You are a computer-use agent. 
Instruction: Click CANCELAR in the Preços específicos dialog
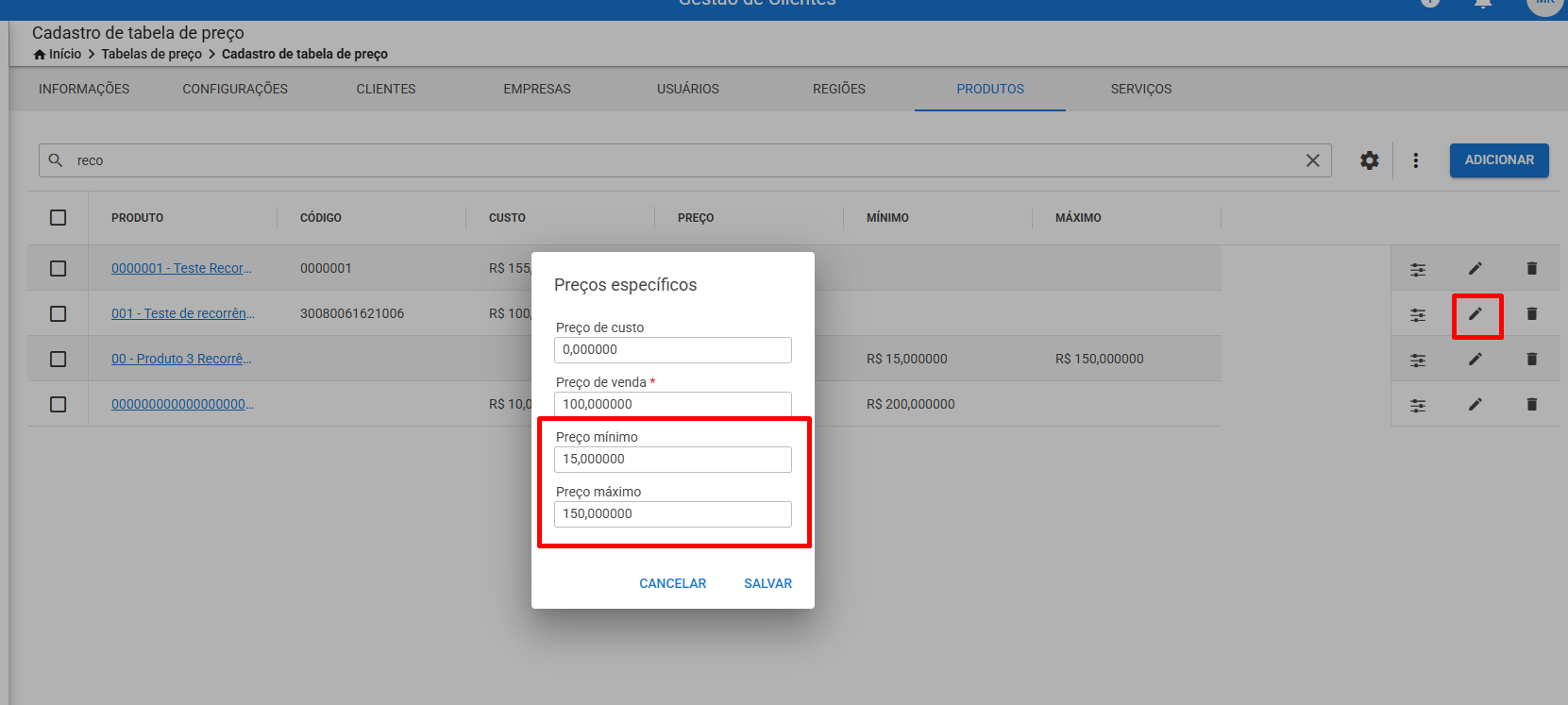click(x=673, y=583)
